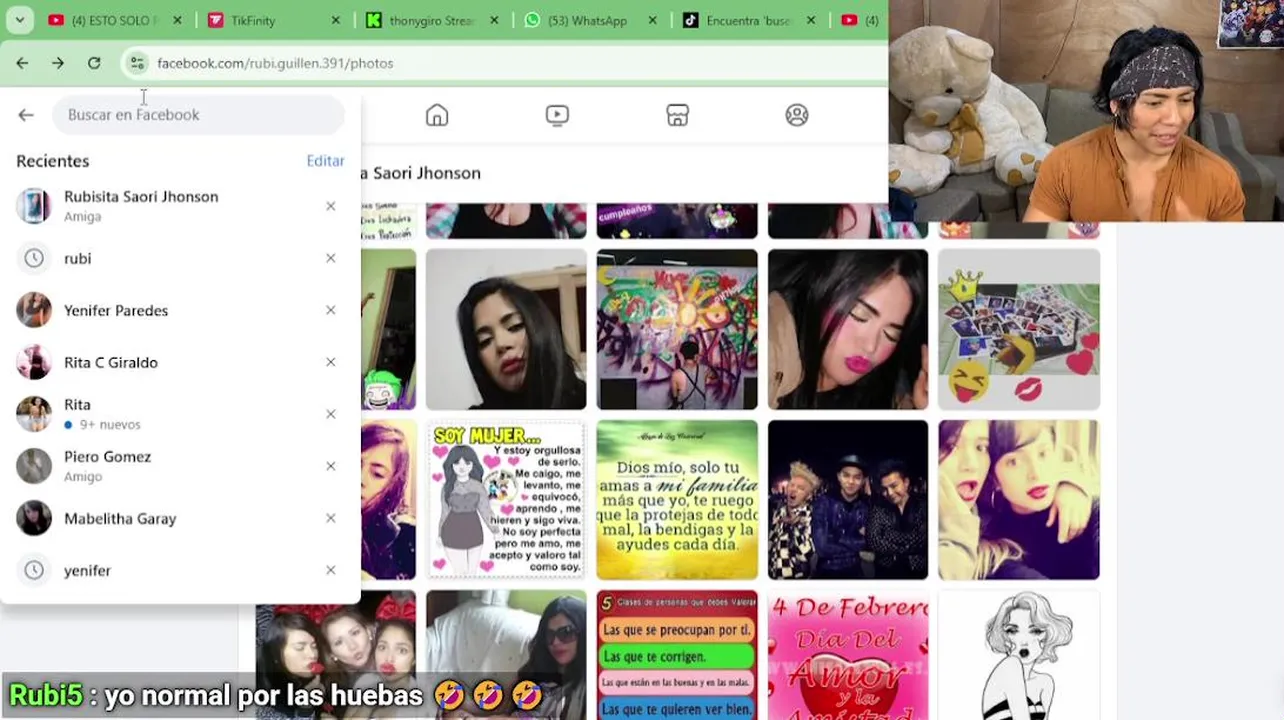Remove Rita C Giraldo from recents
Viewport: 1284px width, 720px height.
pyautogui.click(x=331, y=362)
